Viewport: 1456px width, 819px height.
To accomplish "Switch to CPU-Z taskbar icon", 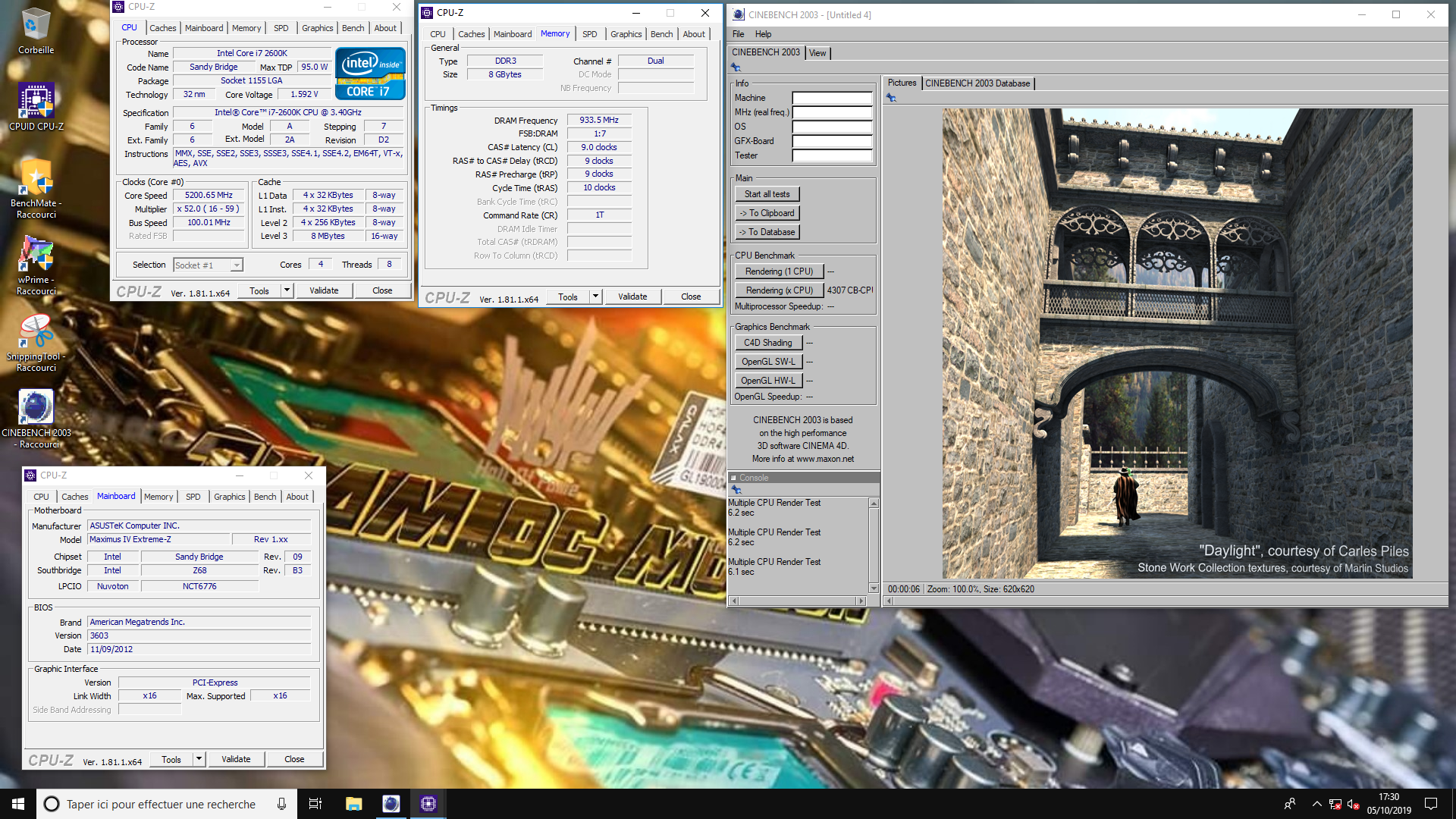I will coord(428,804).
